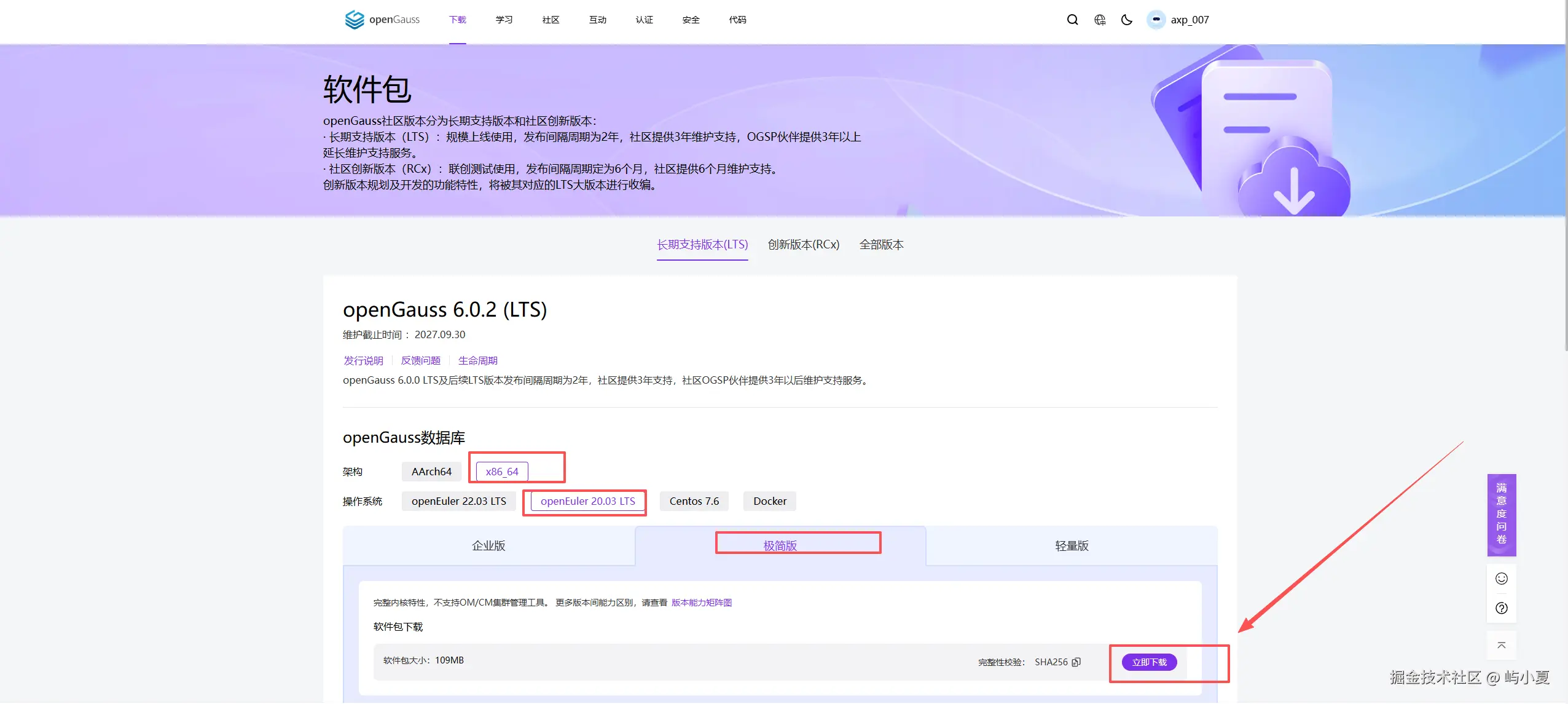Choose the Centos 7.6 operating system
Viewport: 1568px width, 704px height.
click(694, 501)
